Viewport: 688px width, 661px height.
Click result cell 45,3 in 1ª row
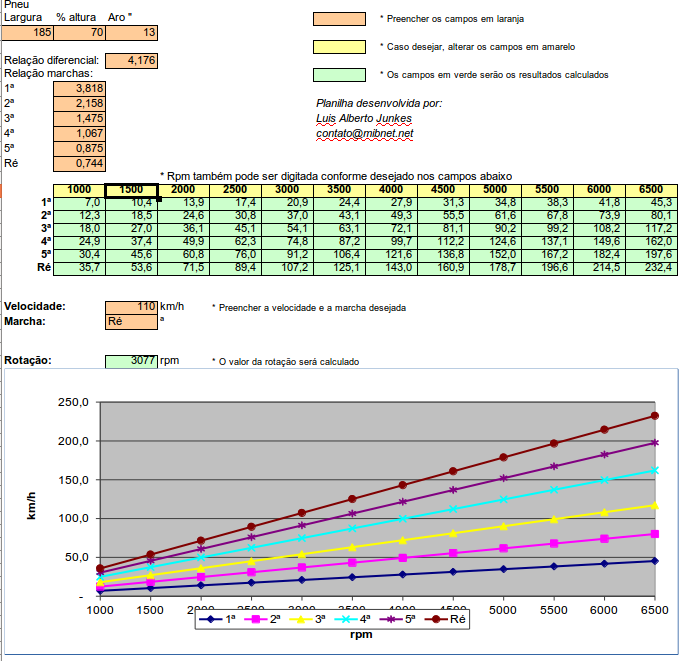[x=651, y=203]
